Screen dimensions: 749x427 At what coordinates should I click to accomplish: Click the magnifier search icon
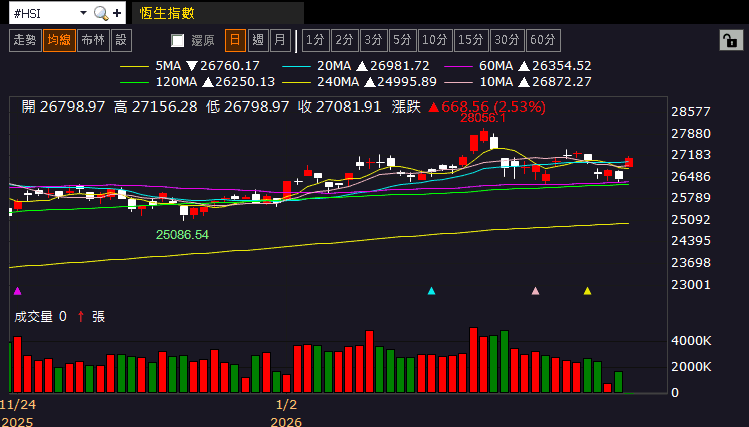[x=101, y=13]
